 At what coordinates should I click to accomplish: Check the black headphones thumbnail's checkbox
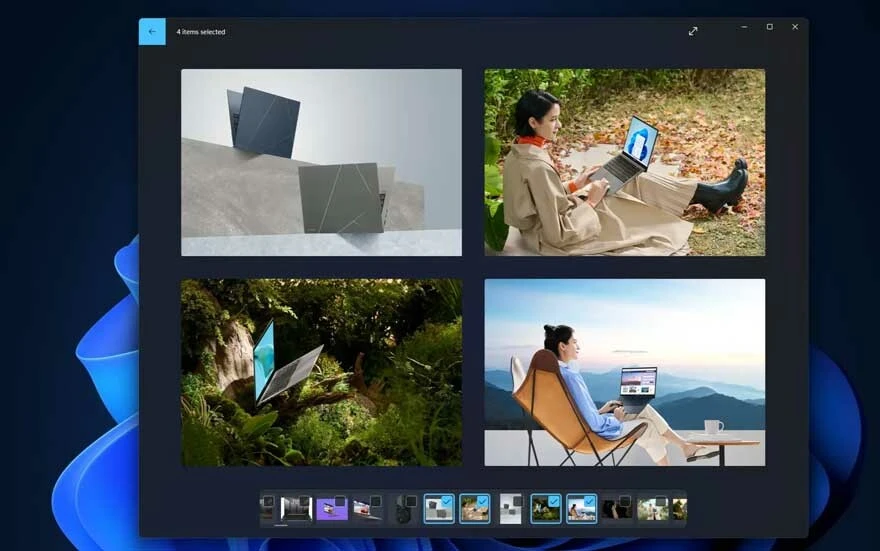[x=411, y=501]
